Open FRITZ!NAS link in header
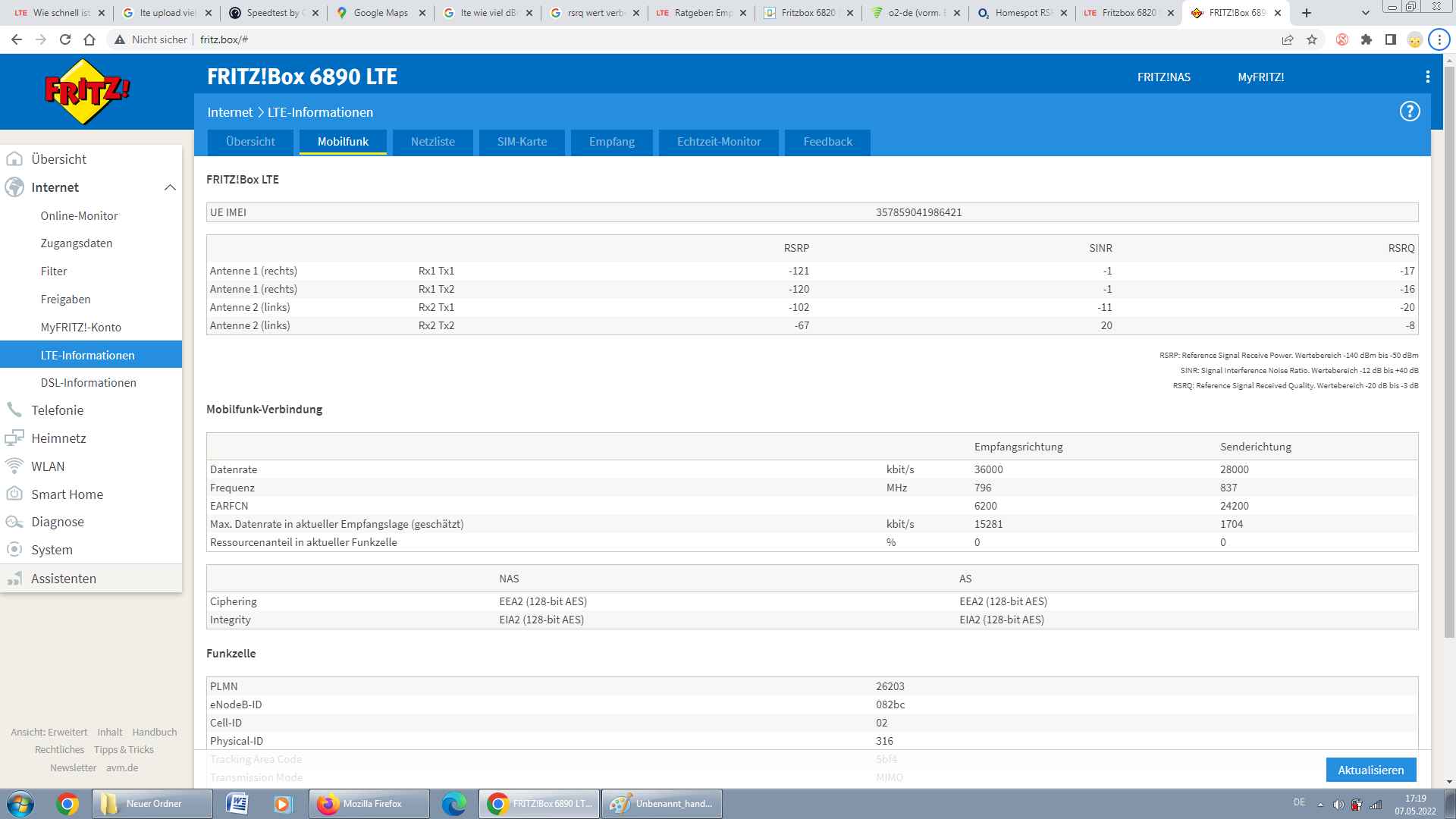Screen dimensions: 1456x819 1163,77
